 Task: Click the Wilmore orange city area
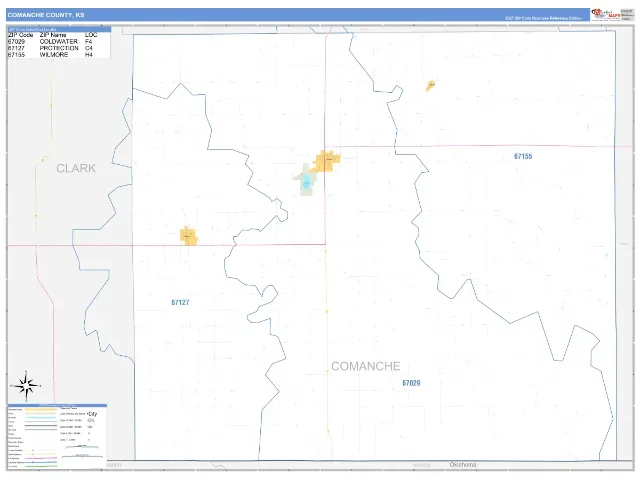(431, 86)
